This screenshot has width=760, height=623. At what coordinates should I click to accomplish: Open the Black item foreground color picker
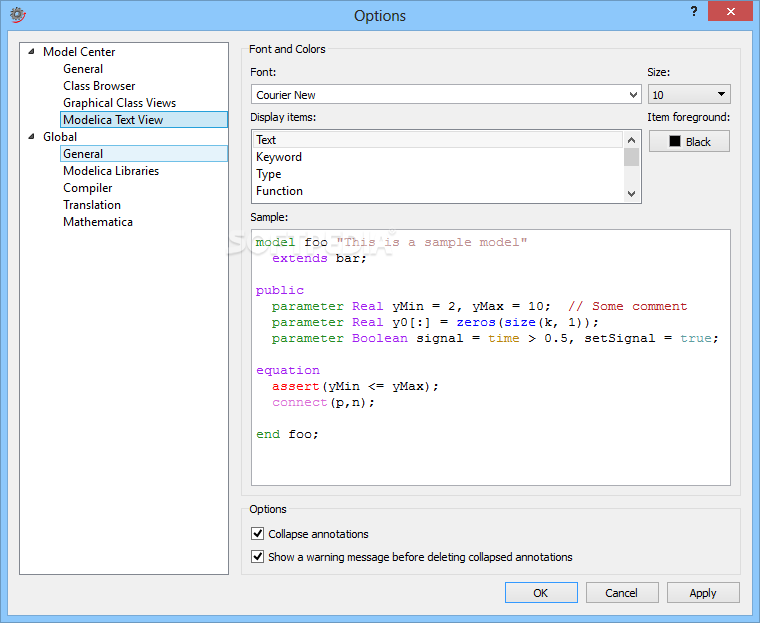[689, 142]
